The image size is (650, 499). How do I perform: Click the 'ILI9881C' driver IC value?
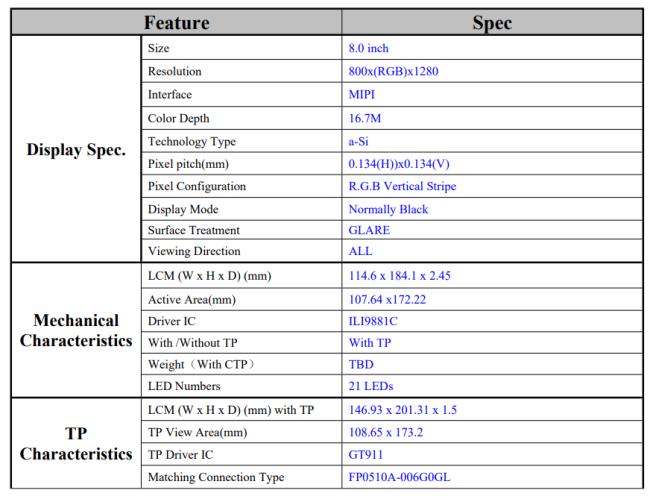373,323
